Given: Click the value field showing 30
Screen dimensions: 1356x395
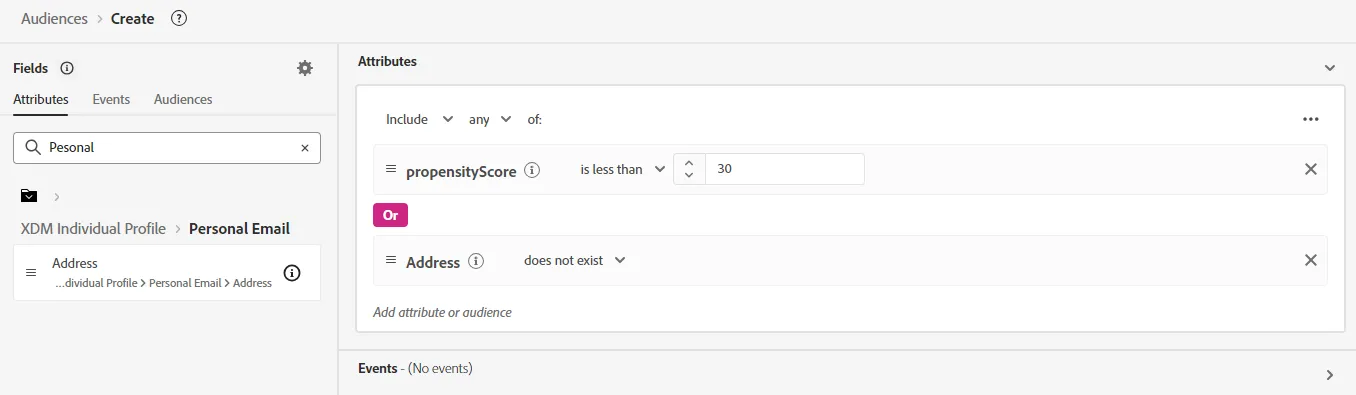Looking at the screenshot, I should (x=785, y=169).
